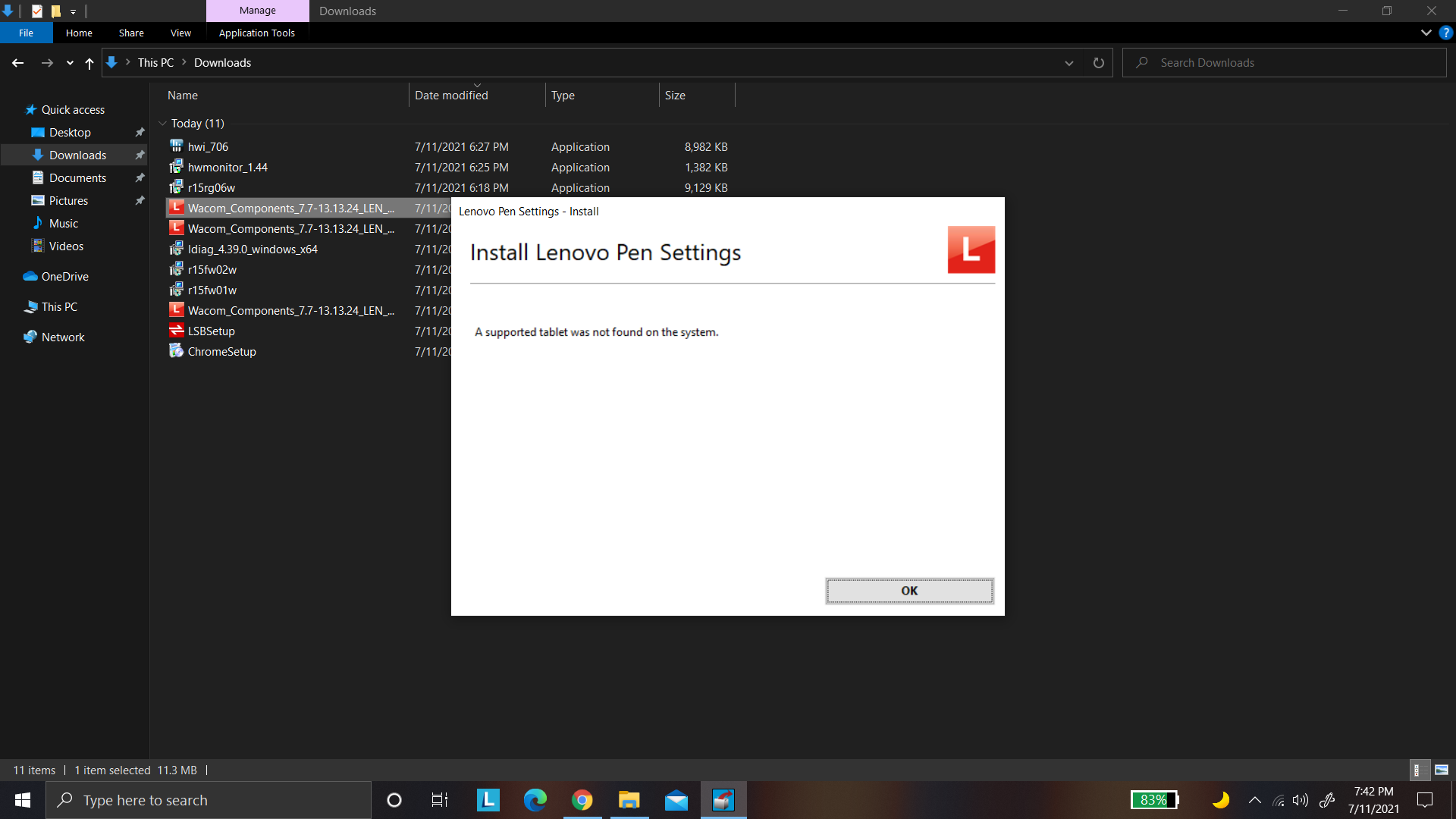Show hidden system tray icons
1456x819 pixels.
1254,800
